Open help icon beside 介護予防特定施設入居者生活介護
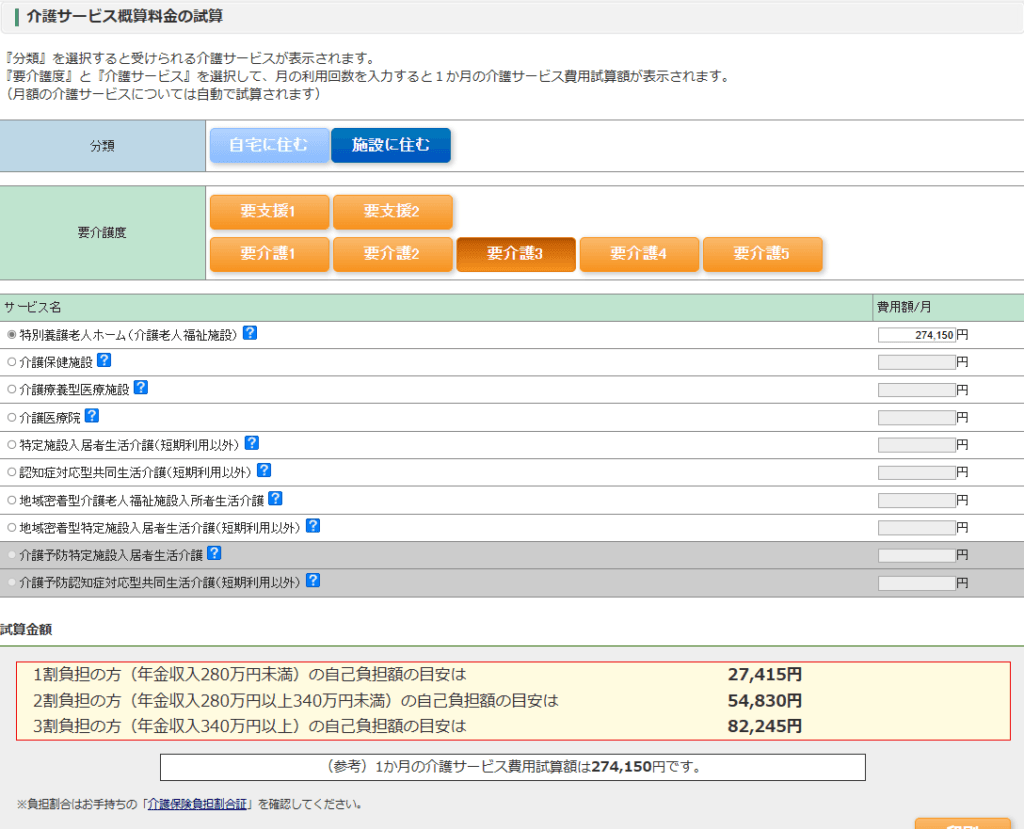This screenshot has width=1024, height=829. [214, 553]
